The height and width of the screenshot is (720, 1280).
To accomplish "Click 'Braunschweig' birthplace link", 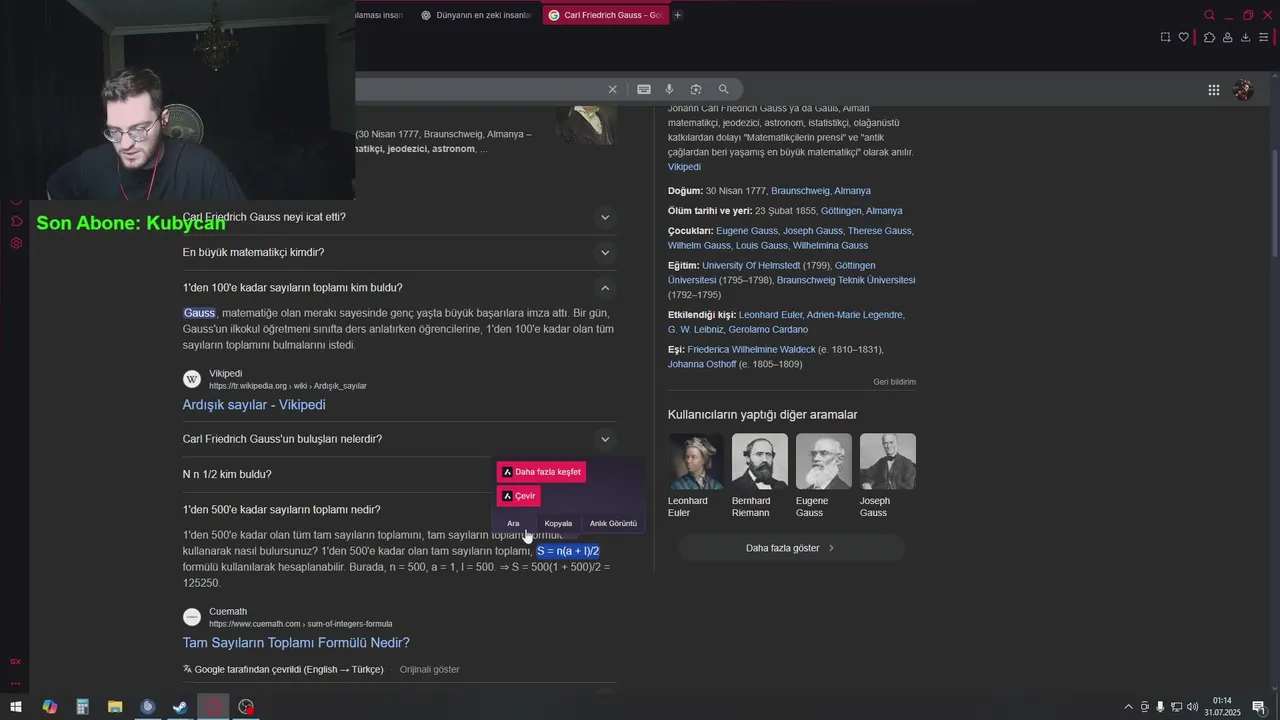I will pyautogui.click(x=800, y=191).
